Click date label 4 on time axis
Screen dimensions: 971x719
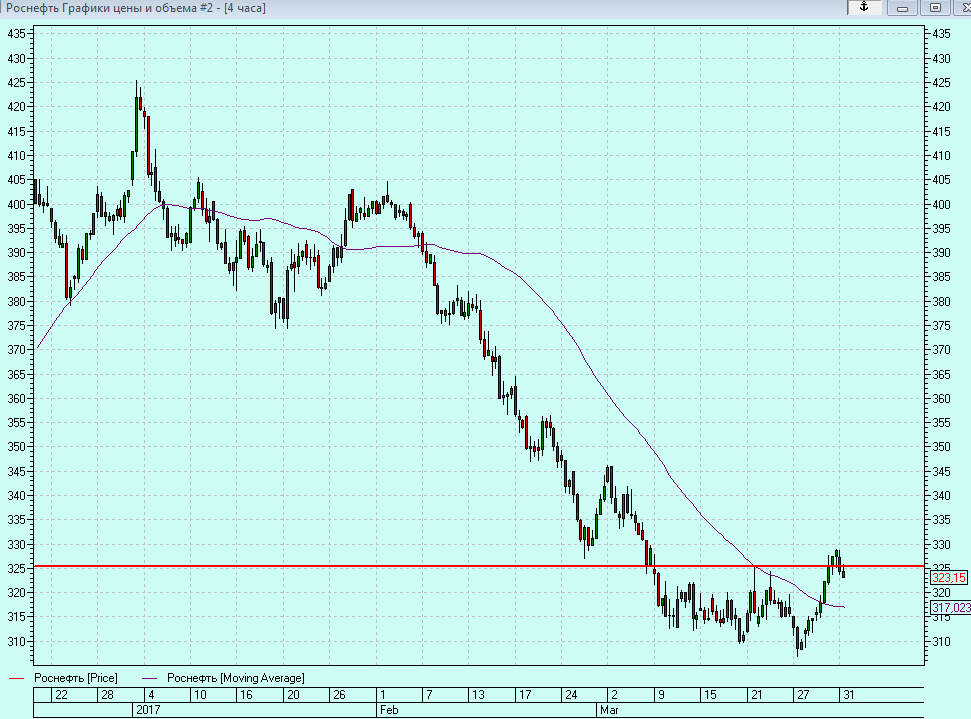tap(151, 695)
